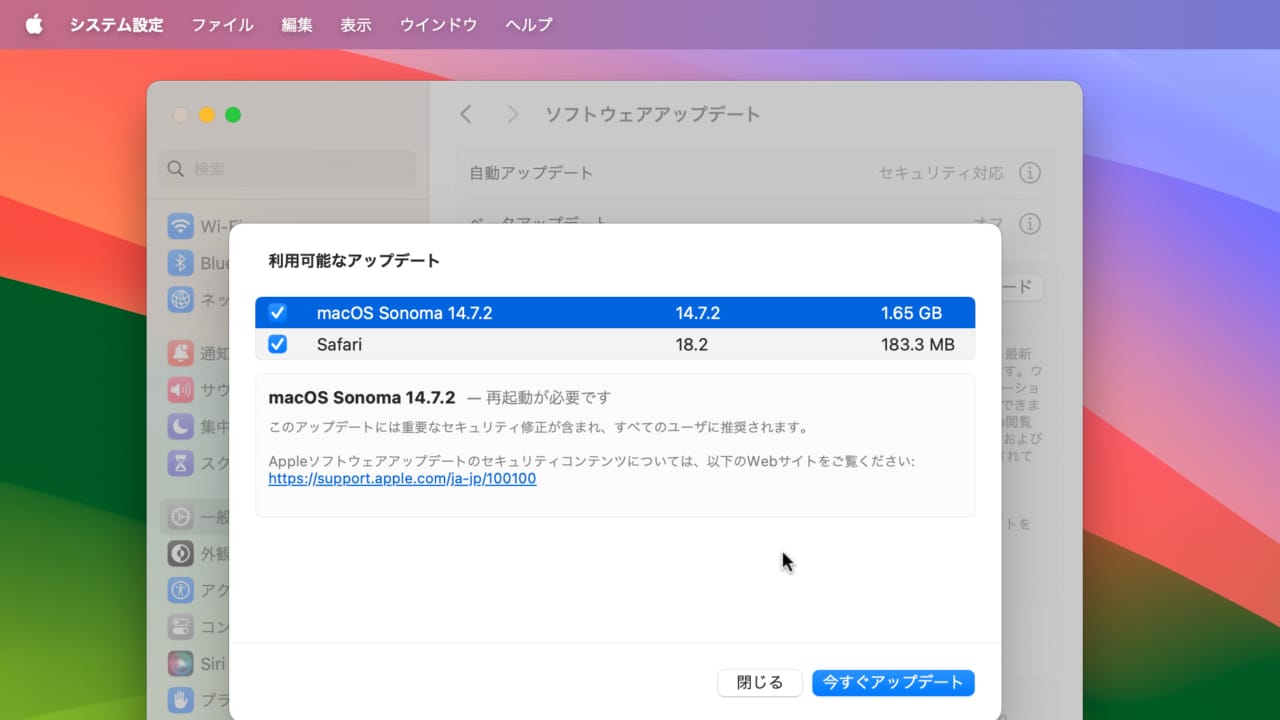Screen dimensions: 1280x720
Task: Click the magnifier icon in the search field
Action: click(176, 169)
